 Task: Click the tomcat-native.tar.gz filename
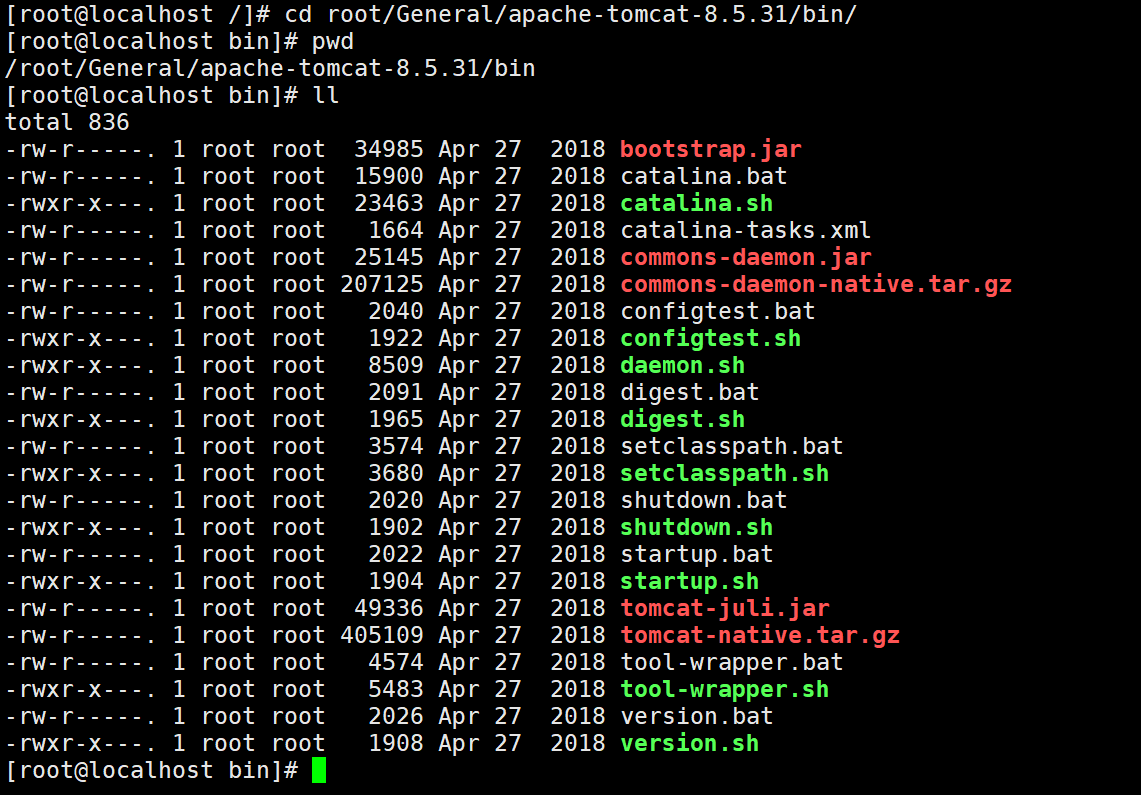tap(759, 635)
